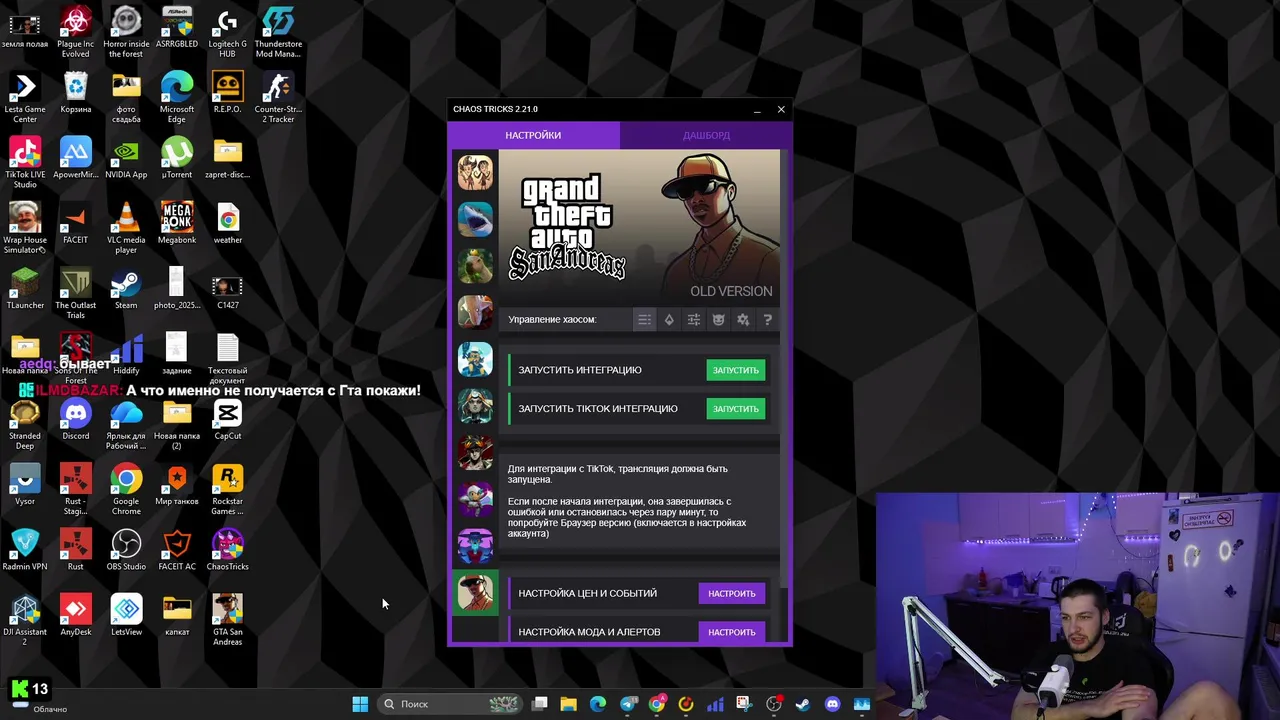
Task: Open Telegram from the taskbar
Action: pyautogui.click(x=628, y=704)
